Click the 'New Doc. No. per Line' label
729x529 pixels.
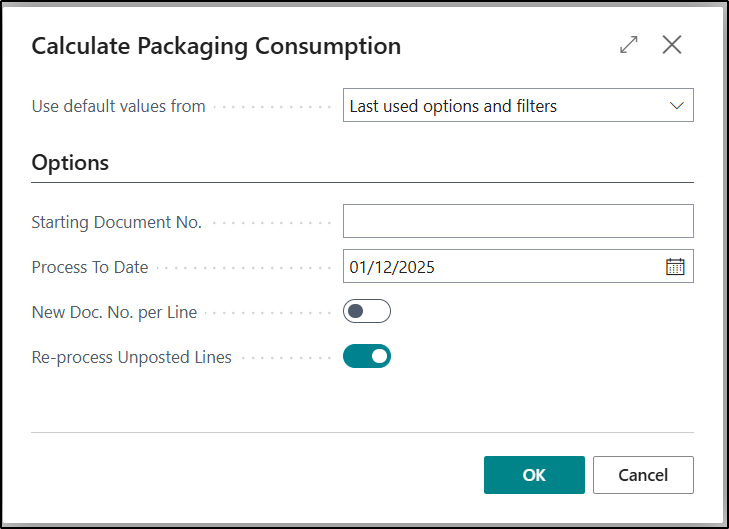point(114,312)
